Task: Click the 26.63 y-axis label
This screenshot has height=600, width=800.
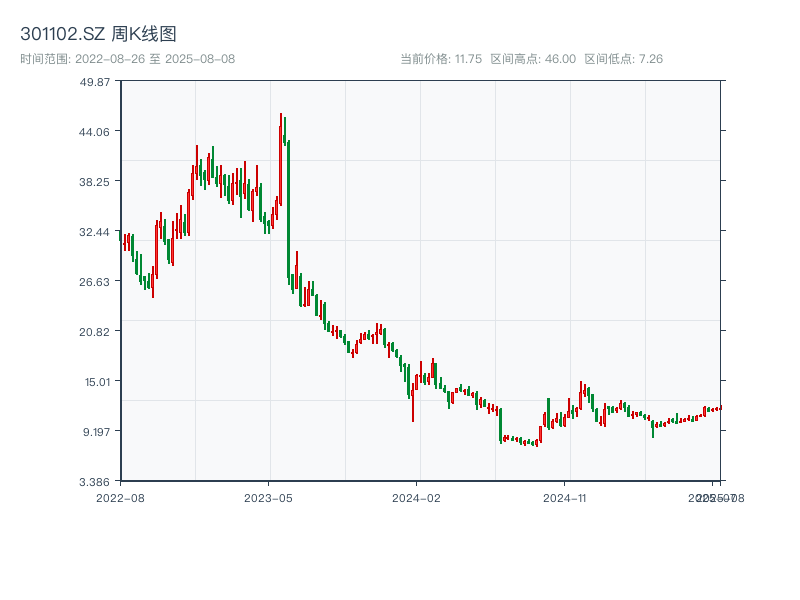Action: coord(96,281)
